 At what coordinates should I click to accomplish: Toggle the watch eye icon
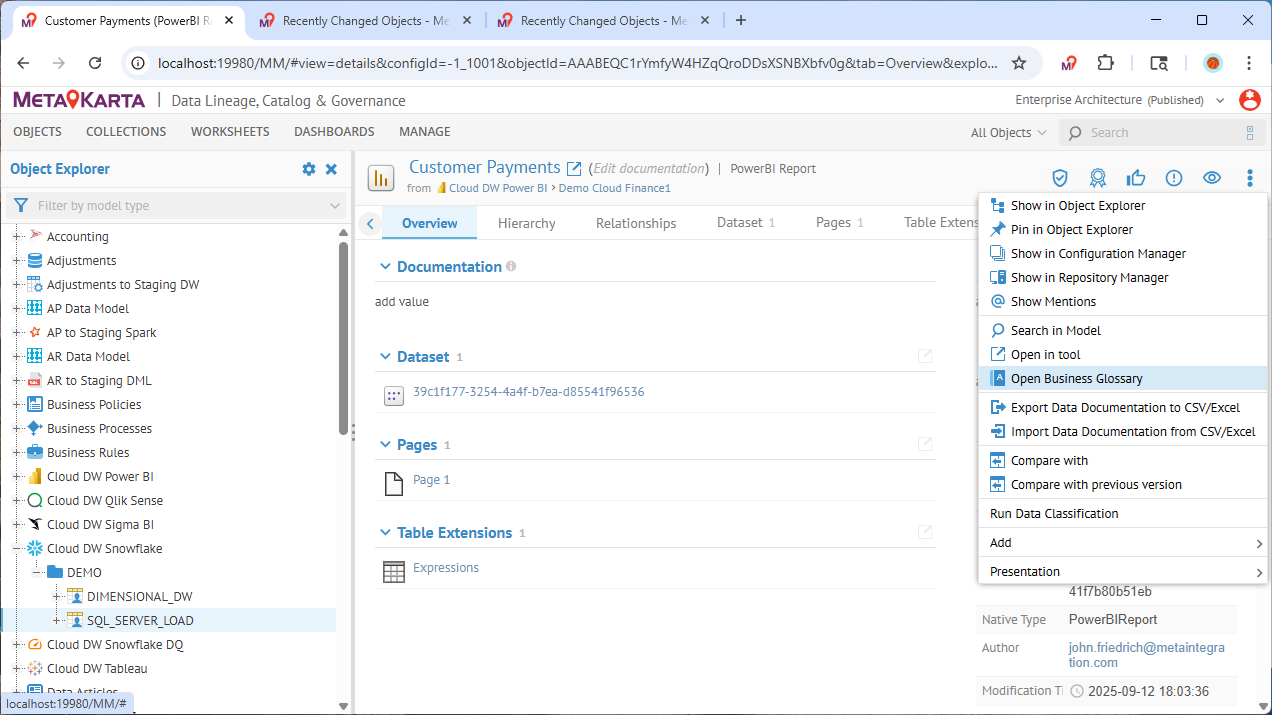pos(1212,178)
